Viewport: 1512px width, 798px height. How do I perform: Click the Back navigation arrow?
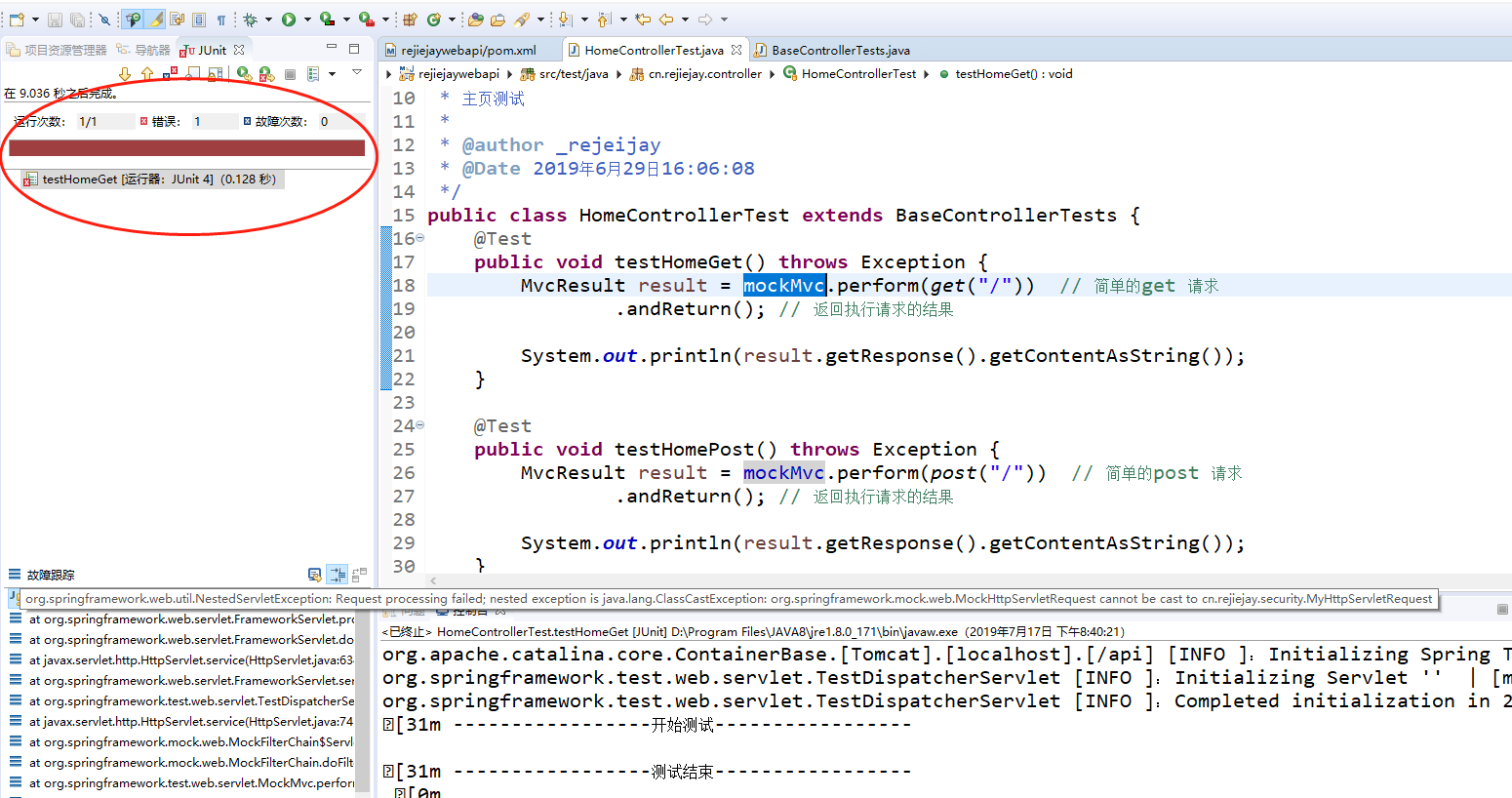(666, 20)
